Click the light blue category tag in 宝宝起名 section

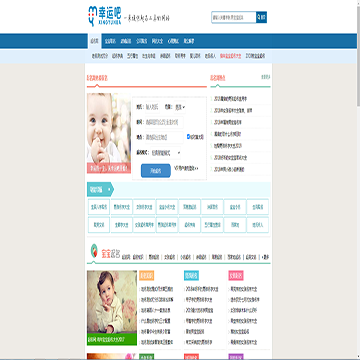click(x=191, y=275)
